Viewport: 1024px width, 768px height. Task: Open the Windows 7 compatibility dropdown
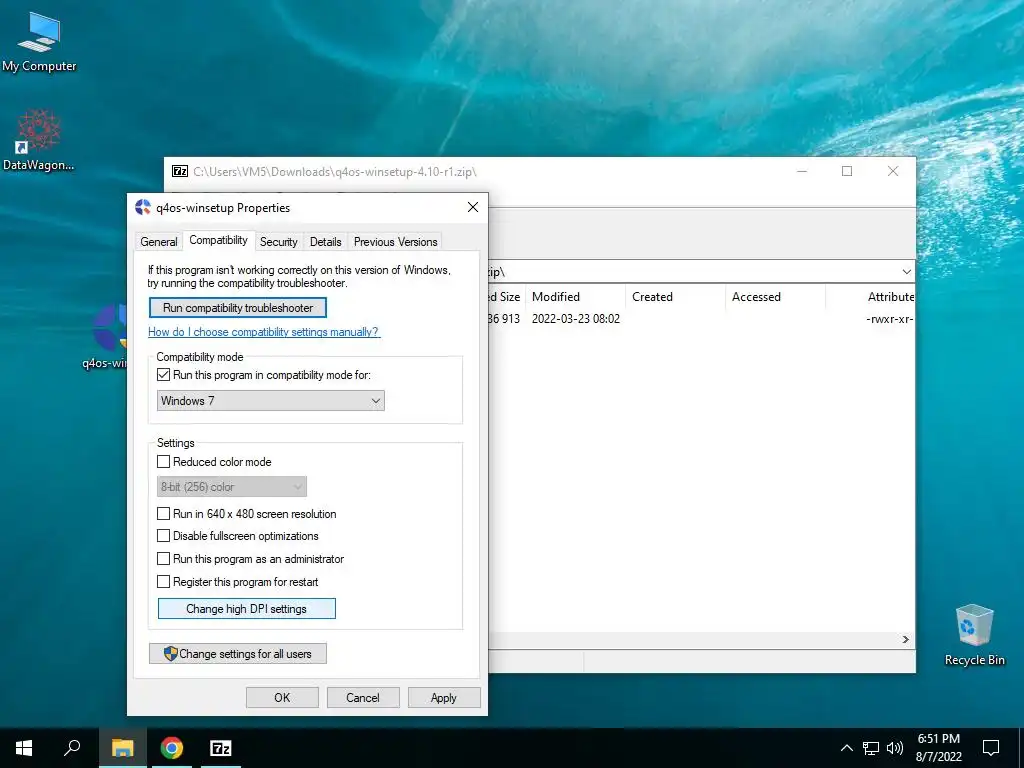tap(270, 400)
